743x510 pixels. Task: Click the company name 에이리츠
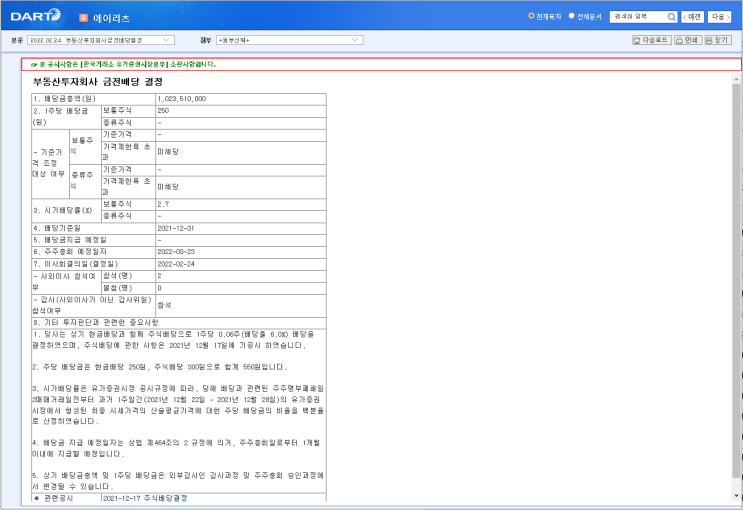tap(111, 18)
